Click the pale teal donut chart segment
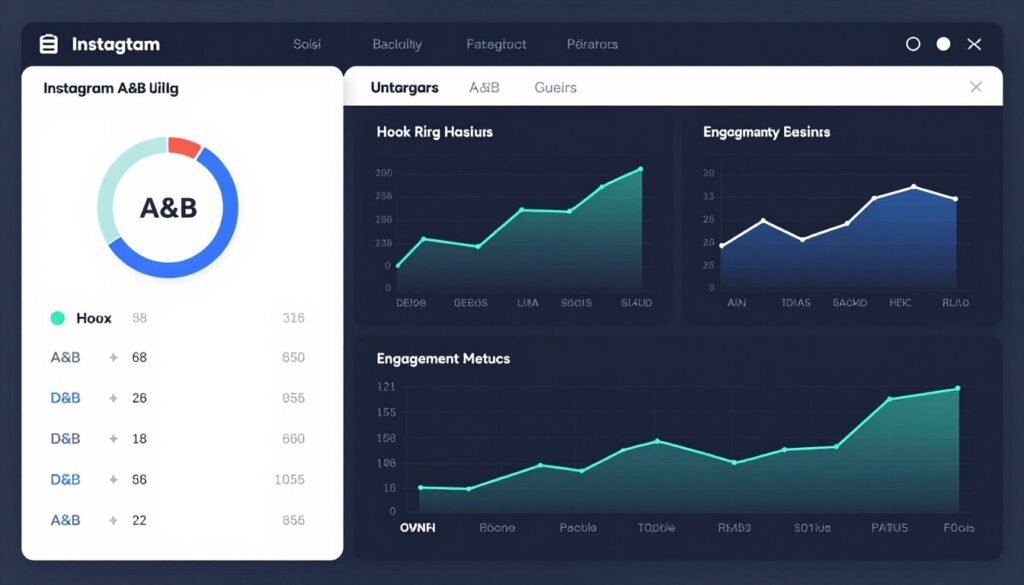 [x=116, y=183]
